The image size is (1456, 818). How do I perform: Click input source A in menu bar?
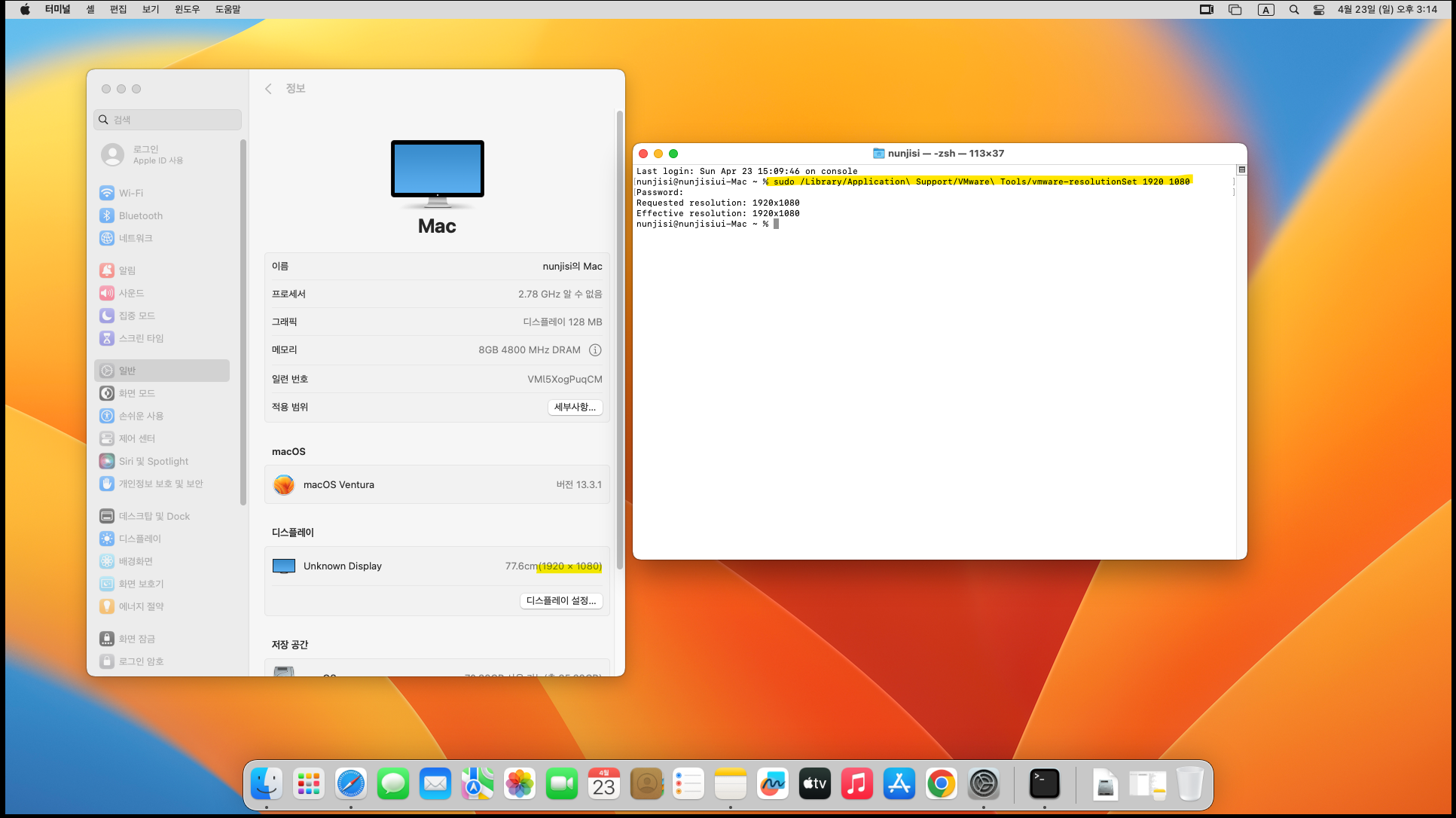[x=1266, y=10]
